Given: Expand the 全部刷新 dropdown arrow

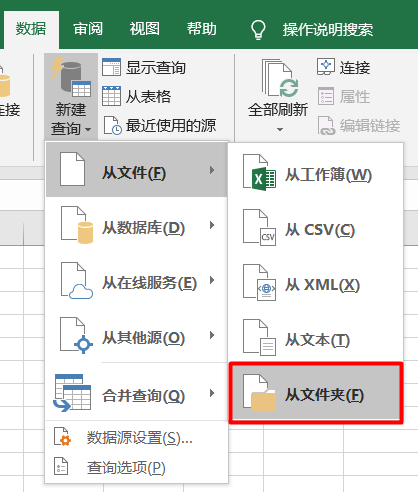Looking at the screenshot, I should [280, 129].
